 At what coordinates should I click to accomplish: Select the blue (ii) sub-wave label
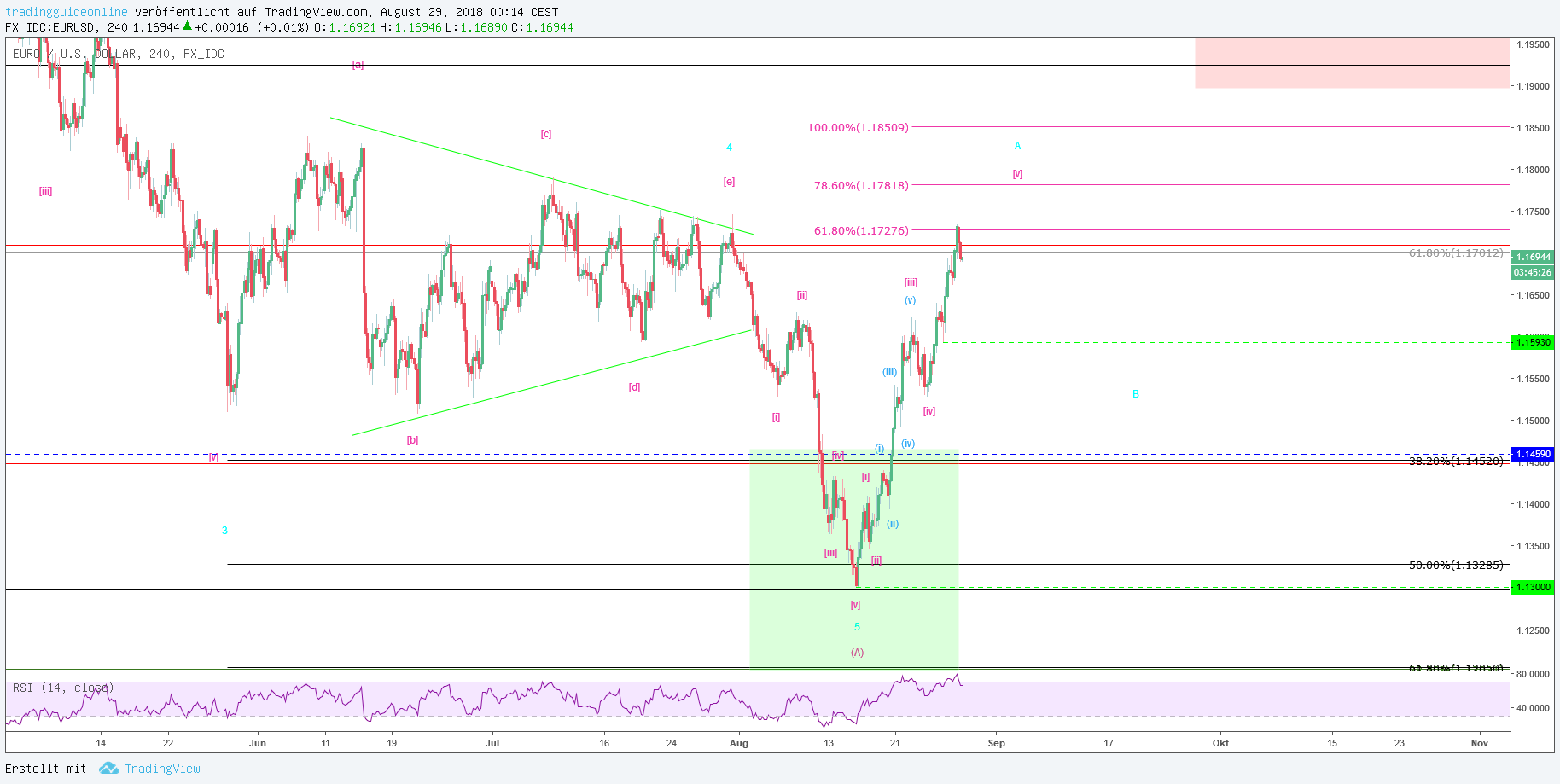pyautogui.click(x=892, y=524)
